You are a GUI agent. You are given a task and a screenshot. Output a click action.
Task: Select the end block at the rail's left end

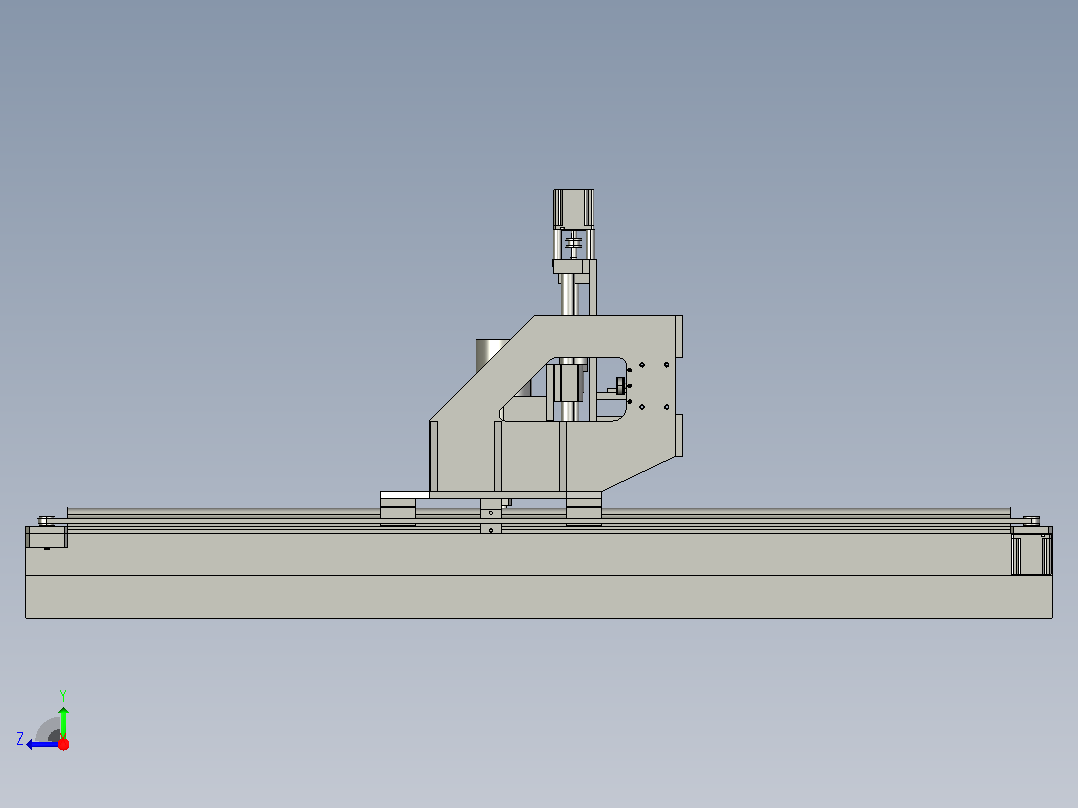pyautogui.click(x=47, y=537)
